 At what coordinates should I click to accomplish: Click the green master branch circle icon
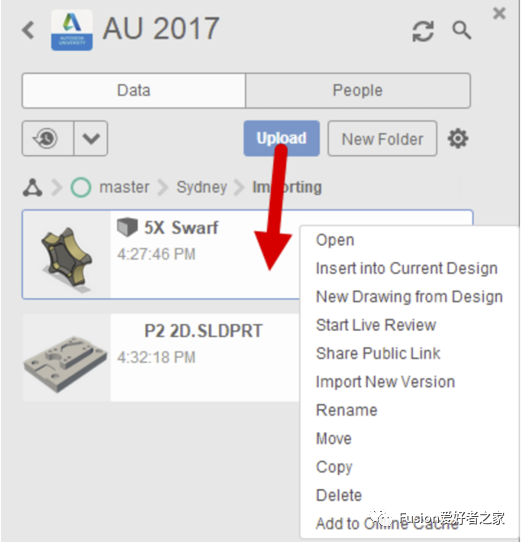pyautogui.click(x=81, y=187)
